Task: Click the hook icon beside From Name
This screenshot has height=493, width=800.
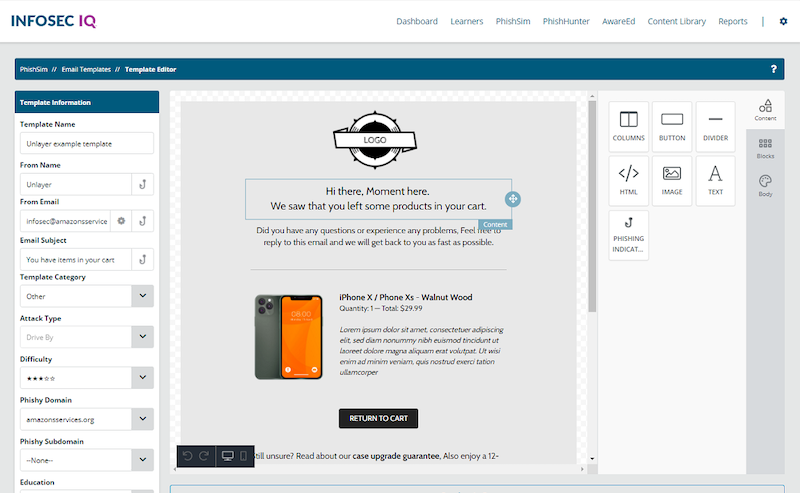Action: 143,184
